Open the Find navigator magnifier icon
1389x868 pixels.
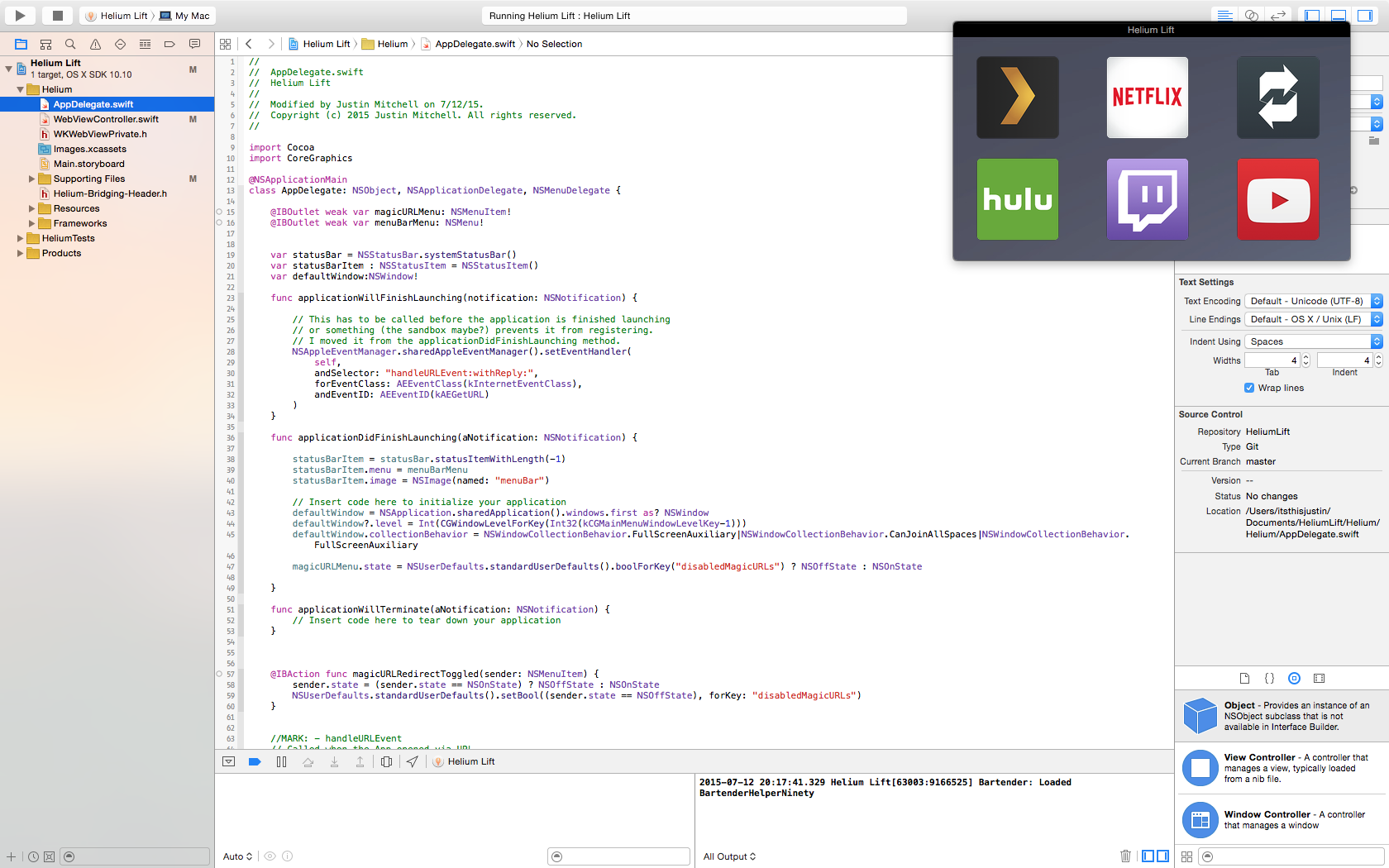point(70,44)
